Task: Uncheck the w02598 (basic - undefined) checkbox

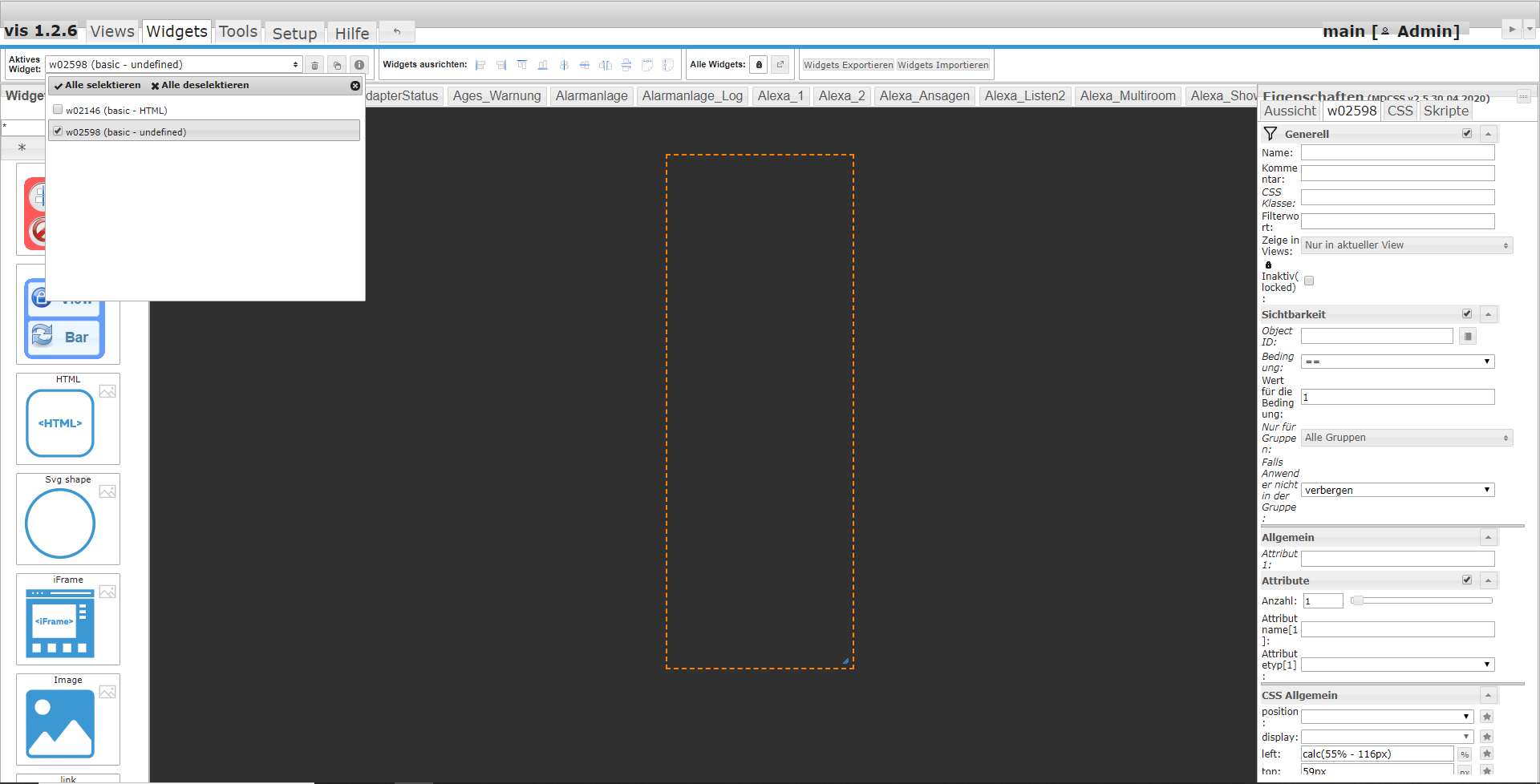Action: 58,131
